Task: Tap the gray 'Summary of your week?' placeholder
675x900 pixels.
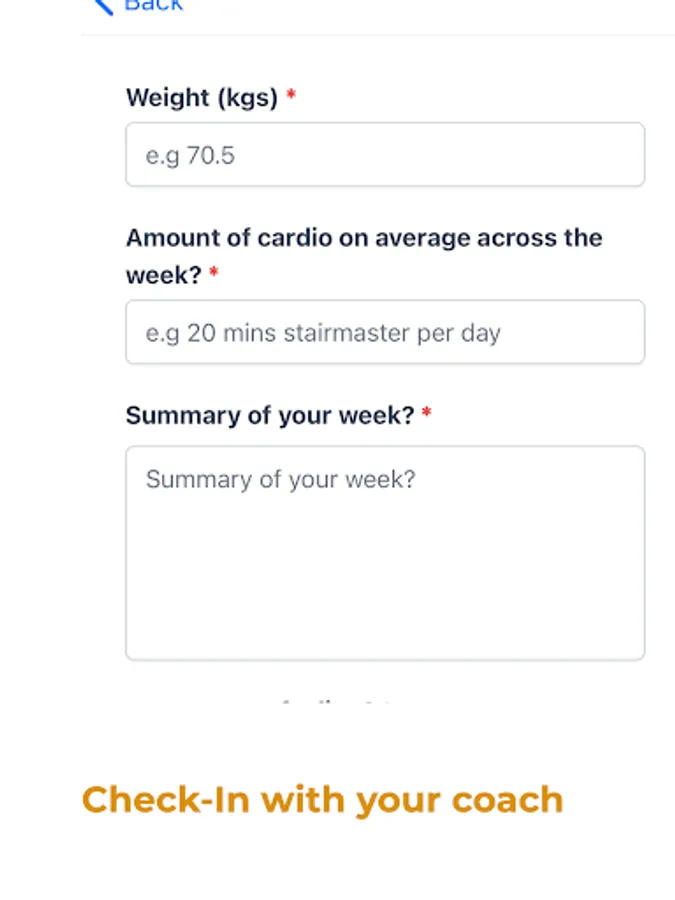Action: click(x=280, y=479)
